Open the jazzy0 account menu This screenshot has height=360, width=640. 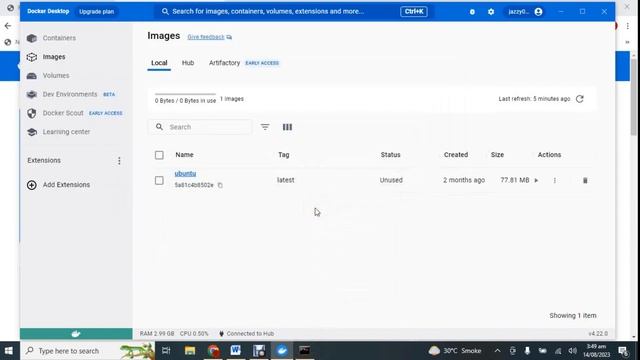(x=525, y=12)
